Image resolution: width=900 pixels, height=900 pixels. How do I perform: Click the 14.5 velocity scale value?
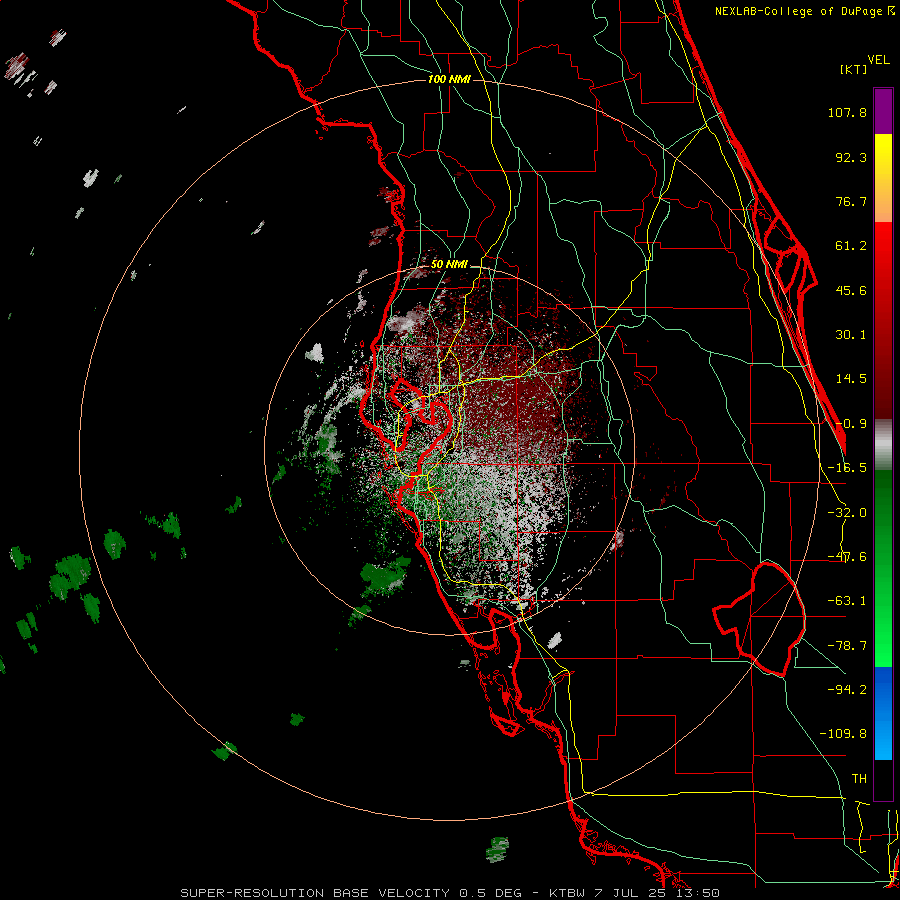coord(851,379)
